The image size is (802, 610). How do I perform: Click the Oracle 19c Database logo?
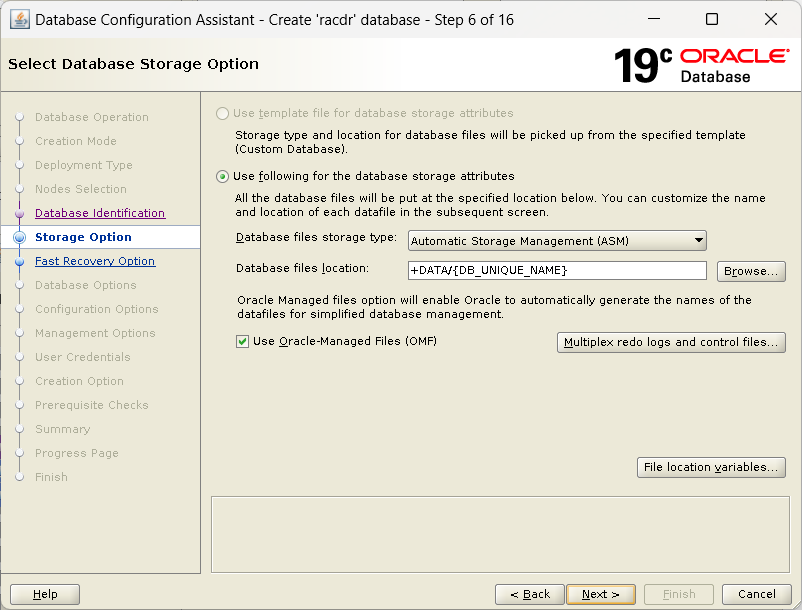pyautogui.click(x=701, y=65)
